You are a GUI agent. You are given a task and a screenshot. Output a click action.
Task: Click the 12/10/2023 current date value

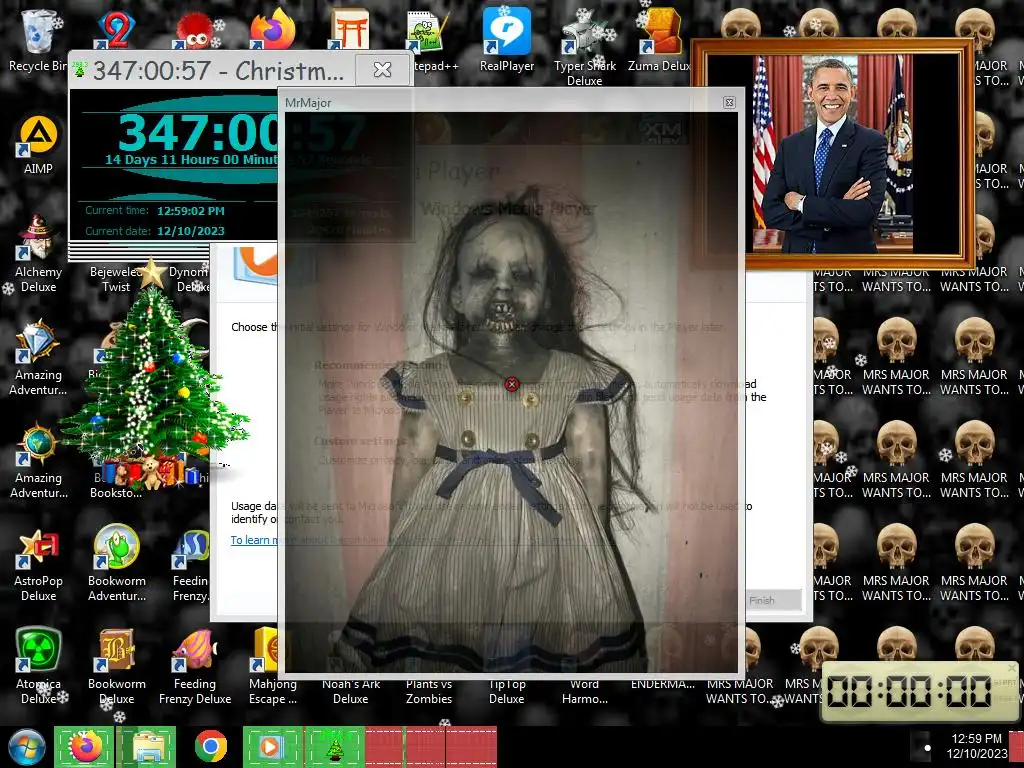191,231
